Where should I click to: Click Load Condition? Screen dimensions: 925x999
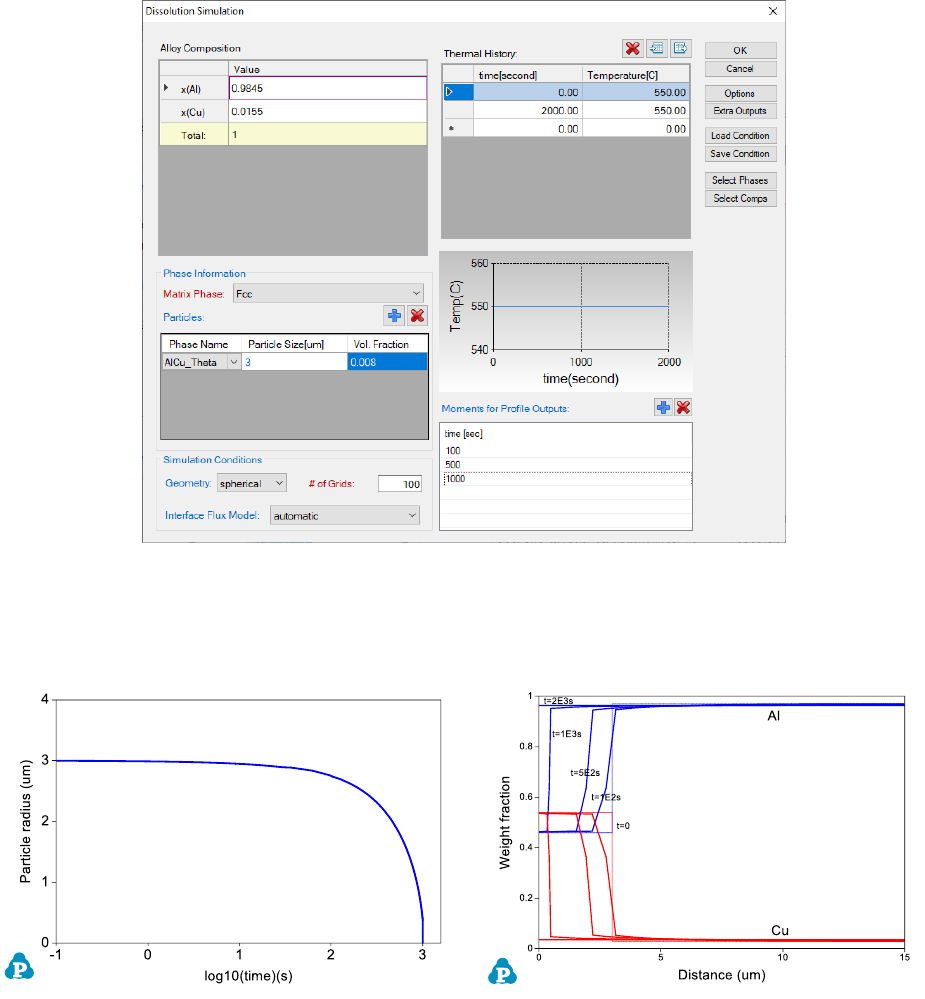(740, 136)
